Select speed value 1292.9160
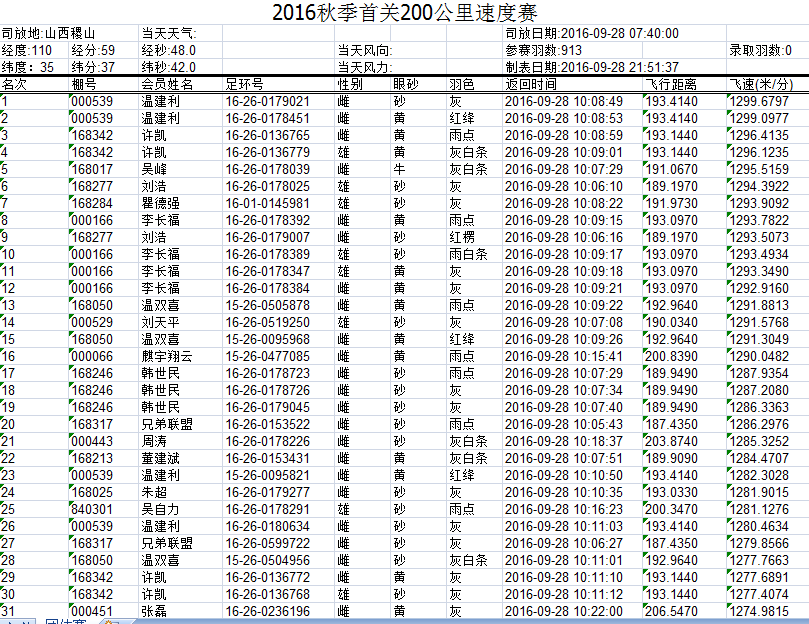Screen dimensions: 809x624 click(x=759, y=289)
